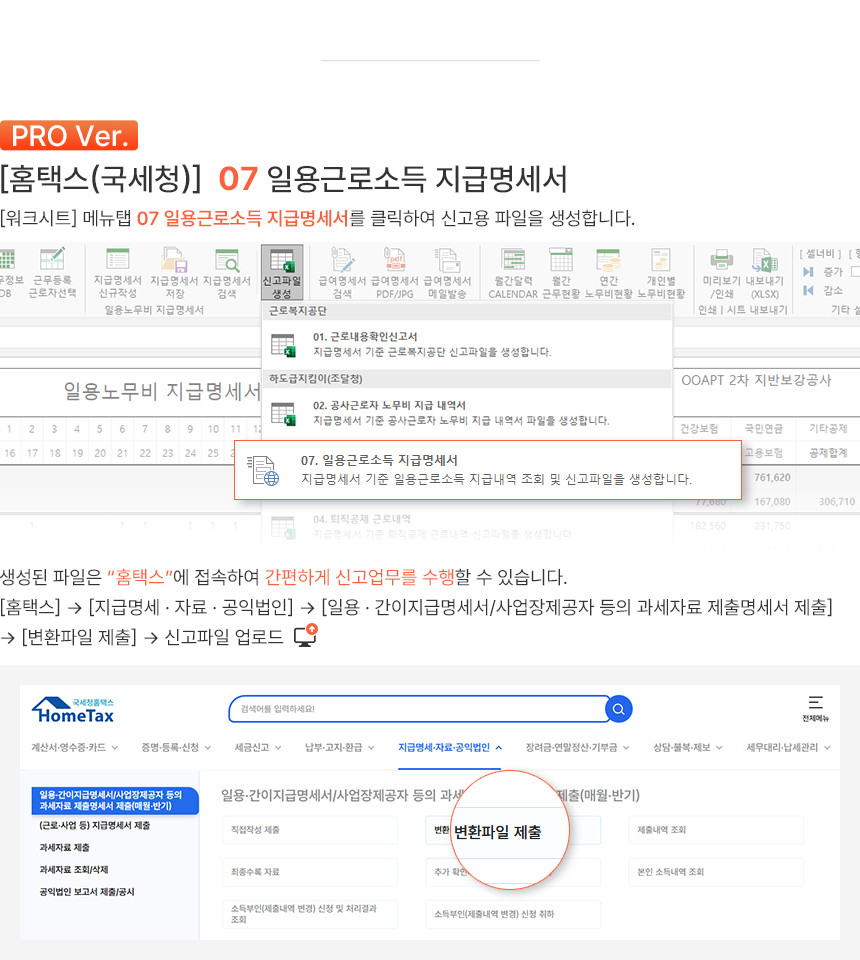Expand 세금신고 dropdown menu
860x960 pixels.
point(258,747)
